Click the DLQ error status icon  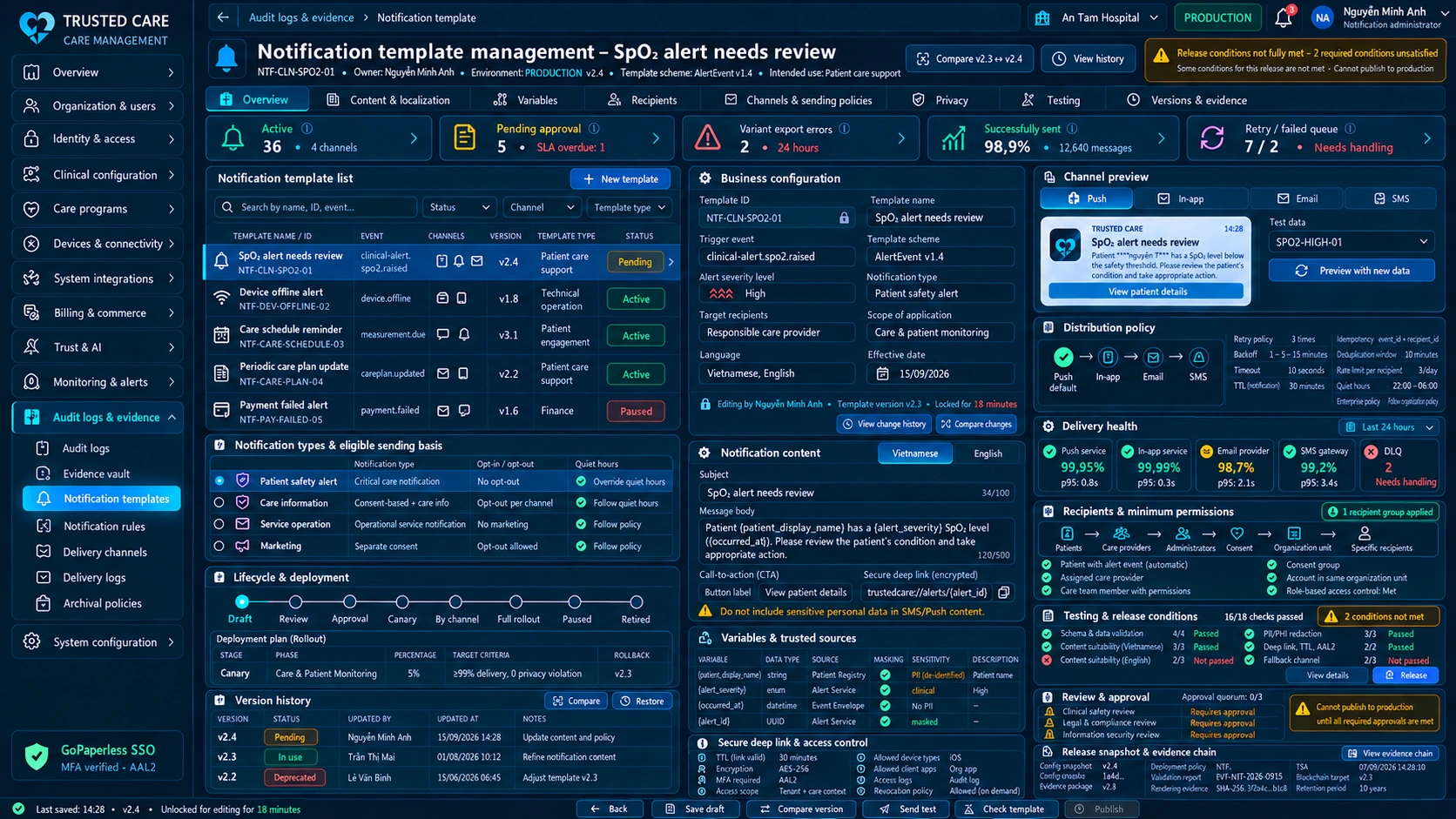(x=1371, y=451)
